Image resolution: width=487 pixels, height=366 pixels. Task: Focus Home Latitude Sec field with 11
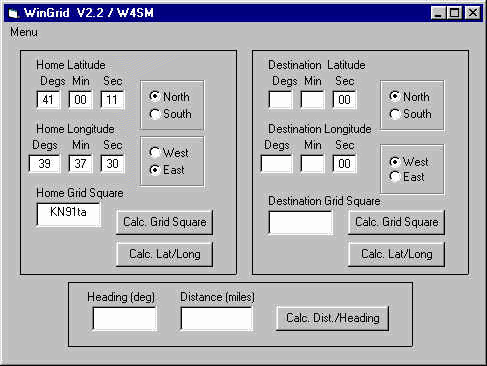point(112,100)
